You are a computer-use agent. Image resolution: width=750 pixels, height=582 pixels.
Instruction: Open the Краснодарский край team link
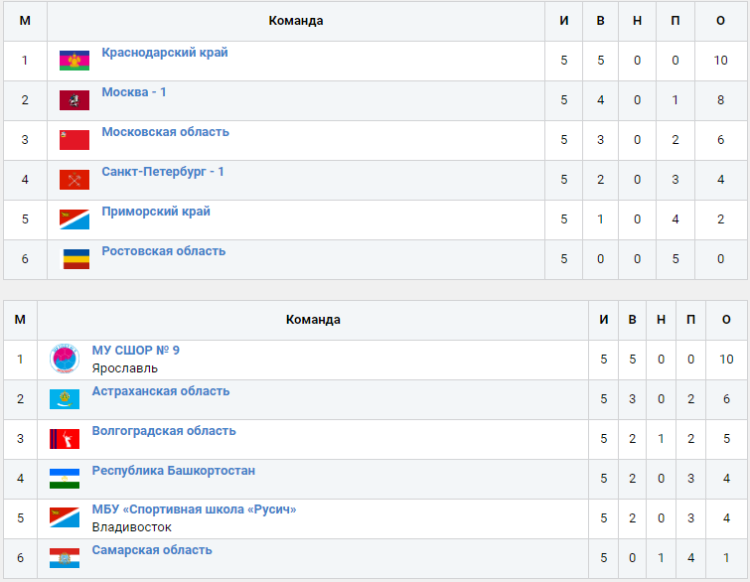pyautogui.click(x=165, y=52)
